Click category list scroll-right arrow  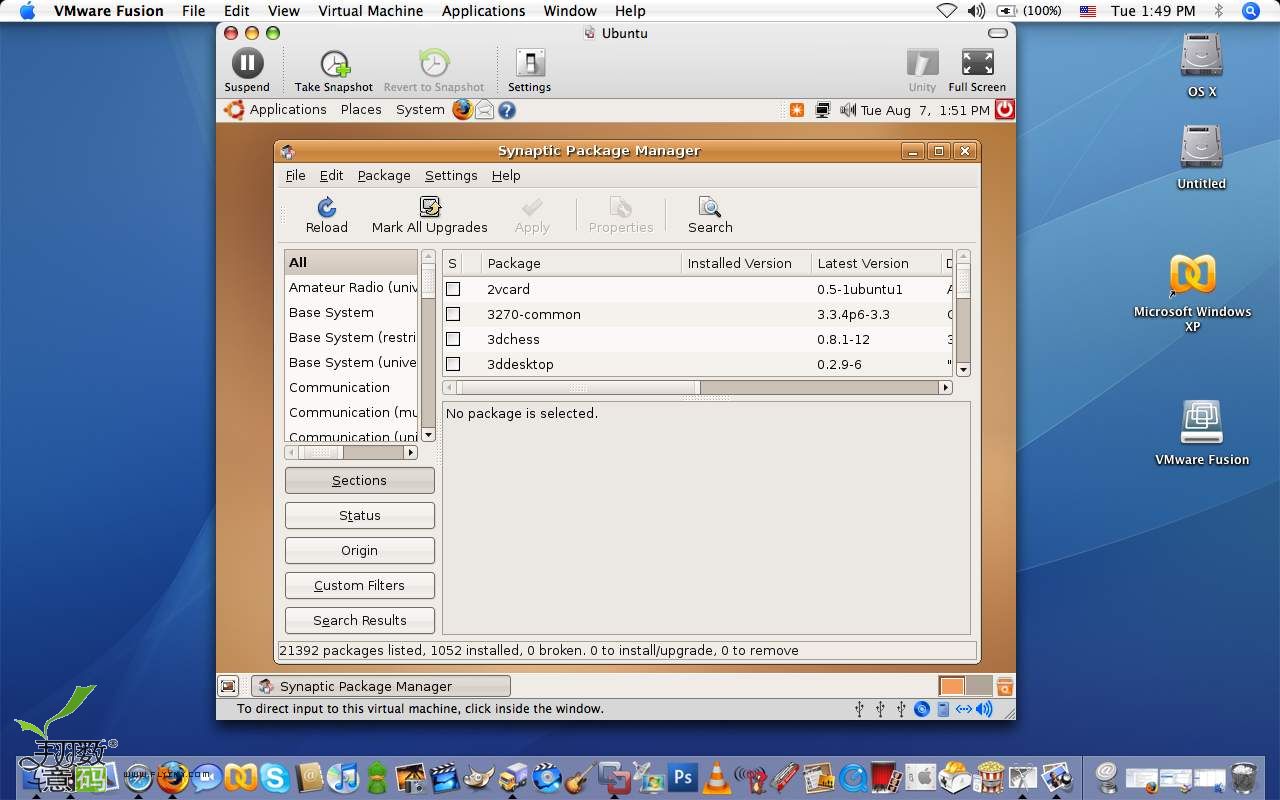pyautogui.click(x=410, y=453)
